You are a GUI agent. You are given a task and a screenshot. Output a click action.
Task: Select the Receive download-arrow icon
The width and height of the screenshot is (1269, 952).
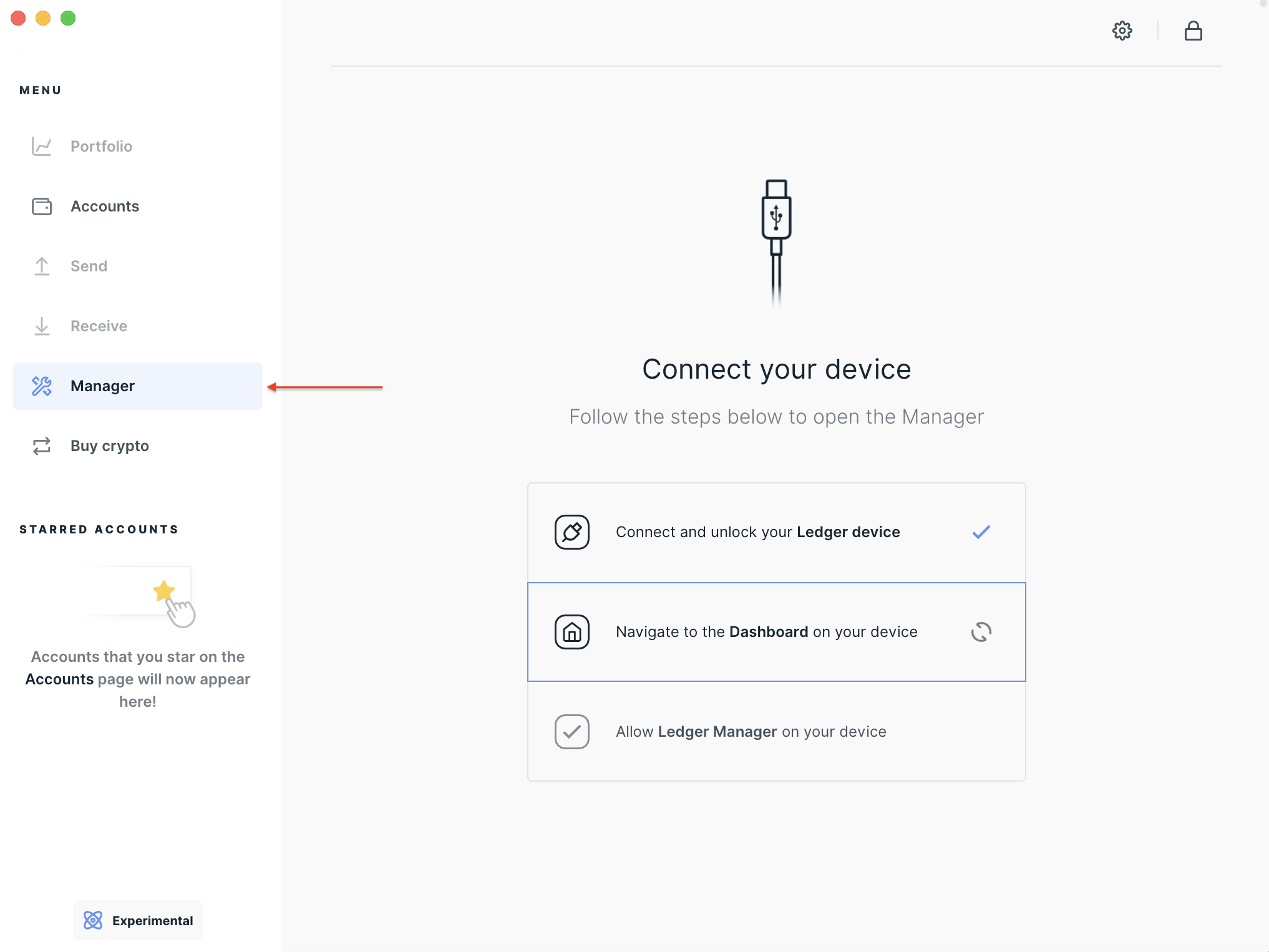click(x=41, y=326)
